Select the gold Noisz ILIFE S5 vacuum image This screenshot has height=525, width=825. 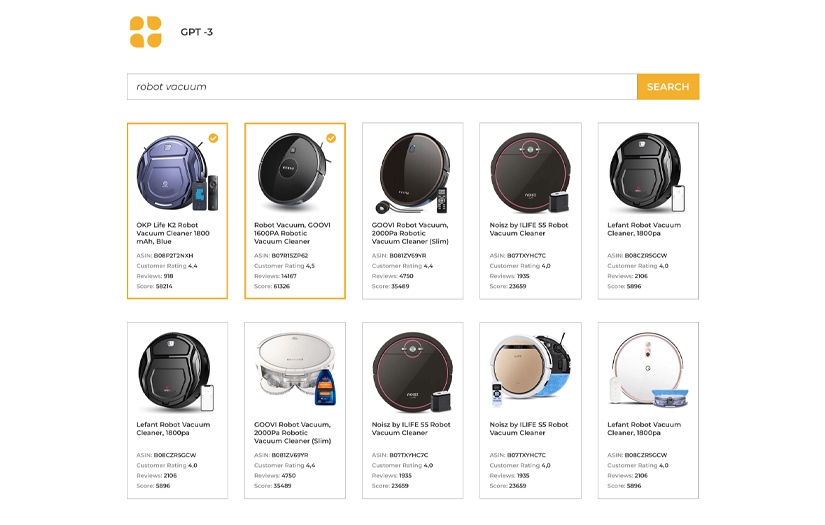tap(529, 371)
